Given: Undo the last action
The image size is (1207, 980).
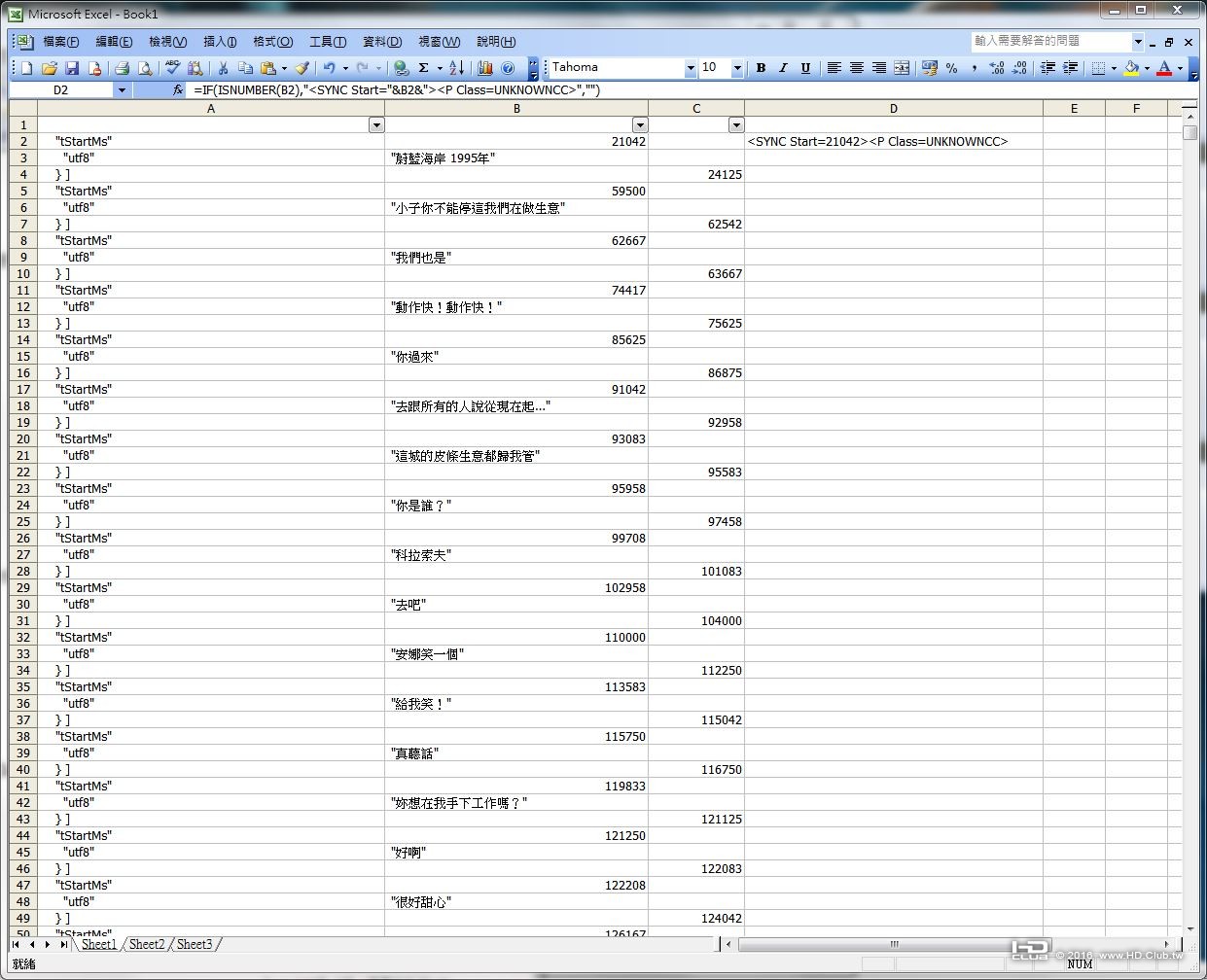Looking at the screenshot, I should [330, 68].
